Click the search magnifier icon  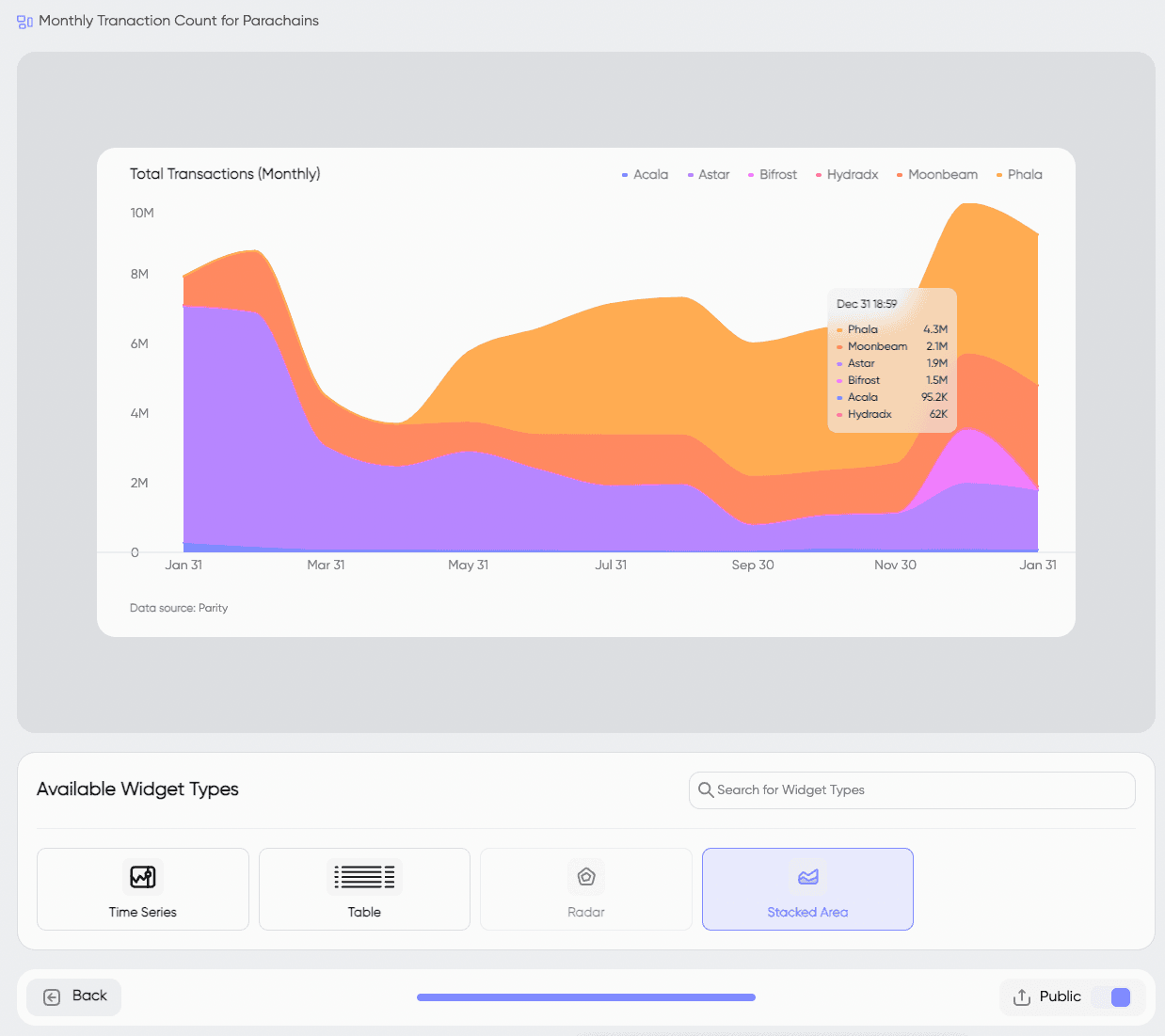706,790
